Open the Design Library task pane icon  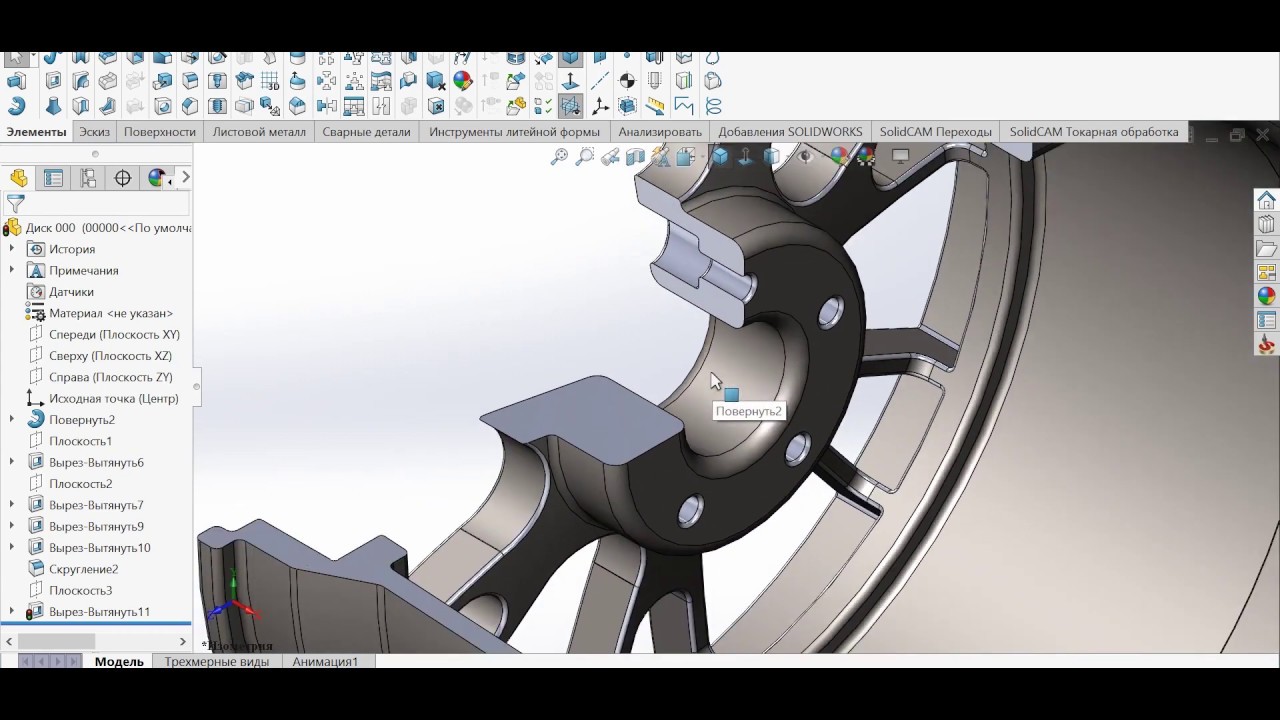1266,224
